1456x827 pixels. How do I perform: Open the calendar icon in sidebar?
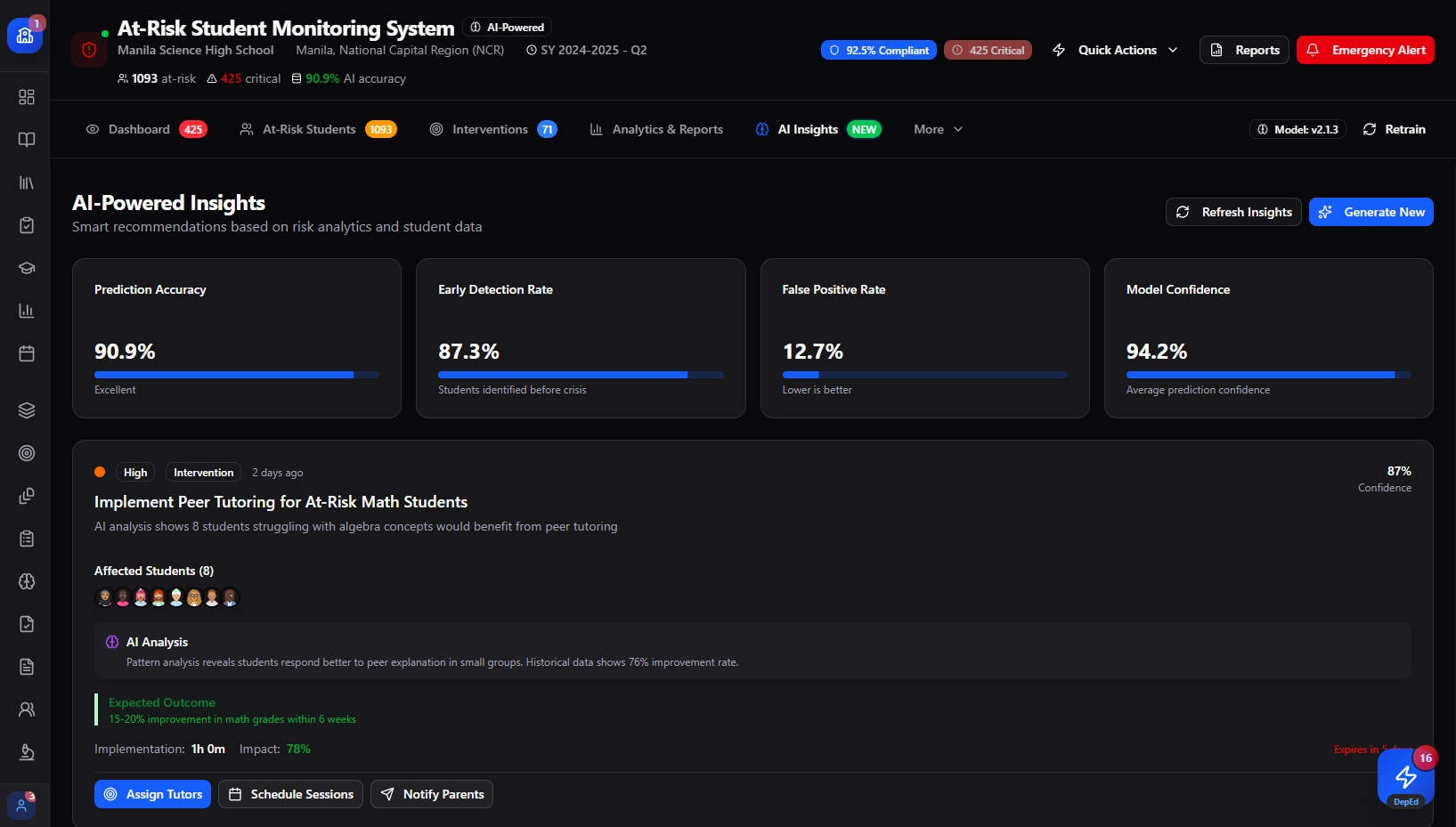(x=27, y=353)
